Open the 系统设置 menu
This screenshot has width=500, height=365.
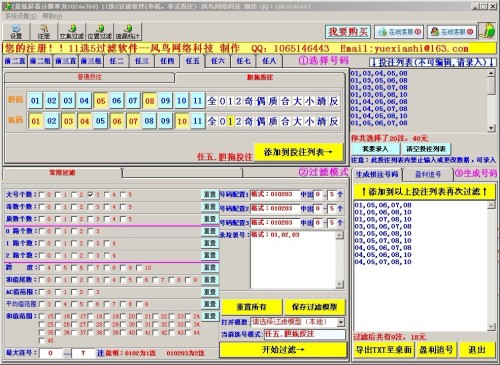[20, 16]
